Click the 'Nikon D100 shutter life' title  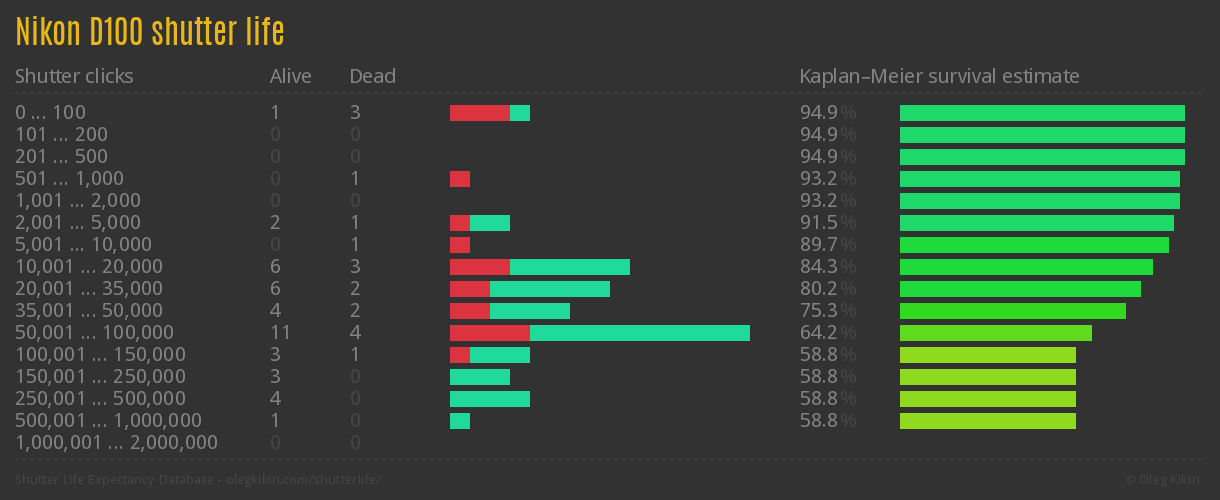(x=150, y=32)
